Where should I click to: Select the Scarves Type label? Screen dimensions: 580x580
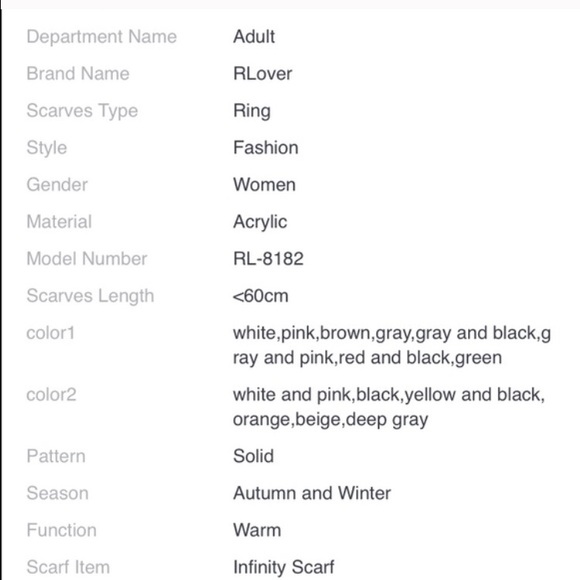tap(82, 111)
